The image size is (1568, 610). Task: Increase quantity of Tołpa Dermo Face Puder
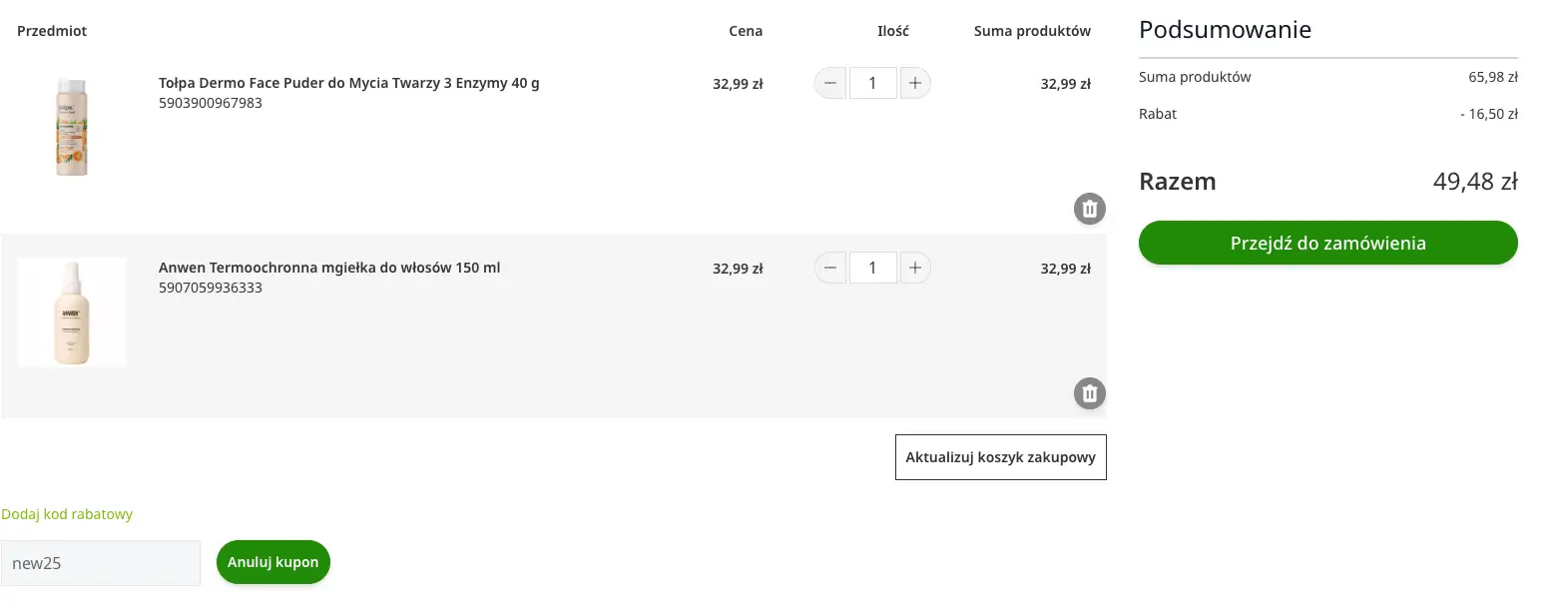[914, 83]
